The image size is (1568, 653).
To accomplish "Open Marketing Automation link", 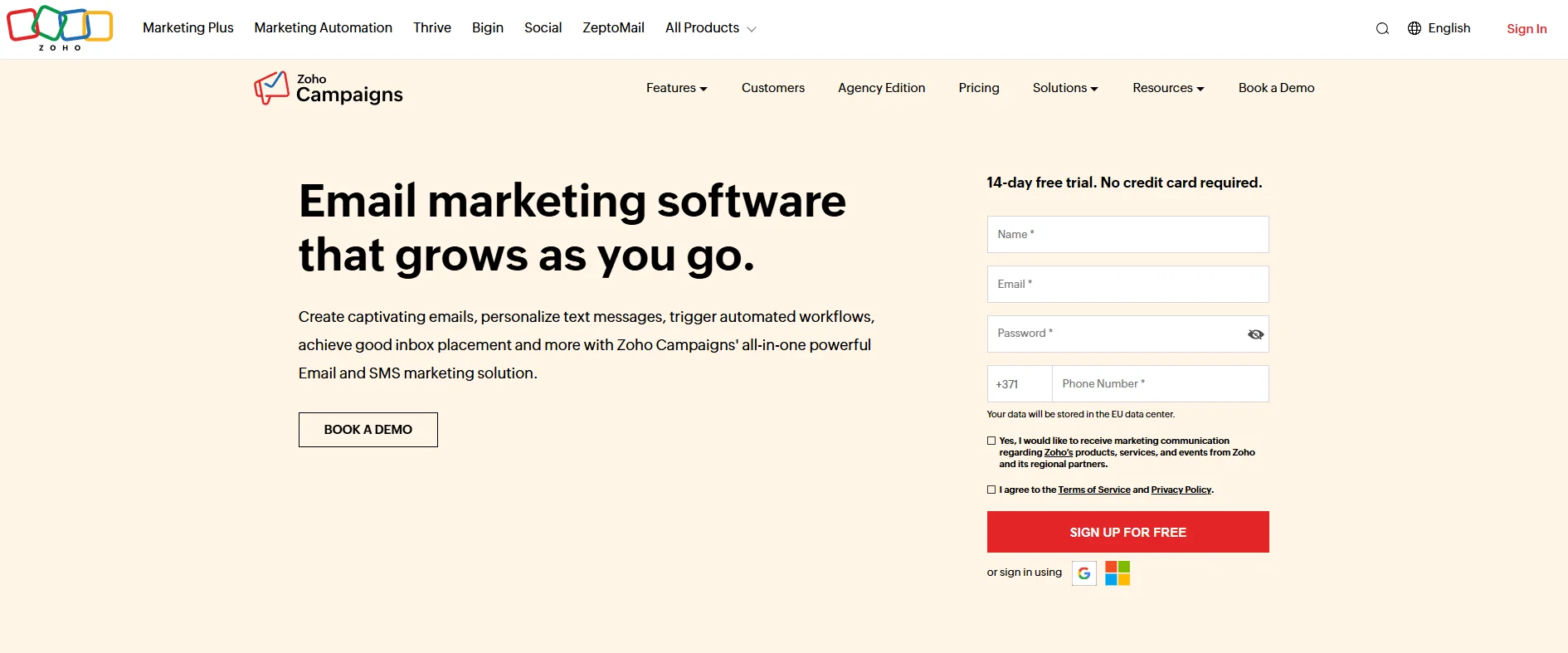I will 324,28.
